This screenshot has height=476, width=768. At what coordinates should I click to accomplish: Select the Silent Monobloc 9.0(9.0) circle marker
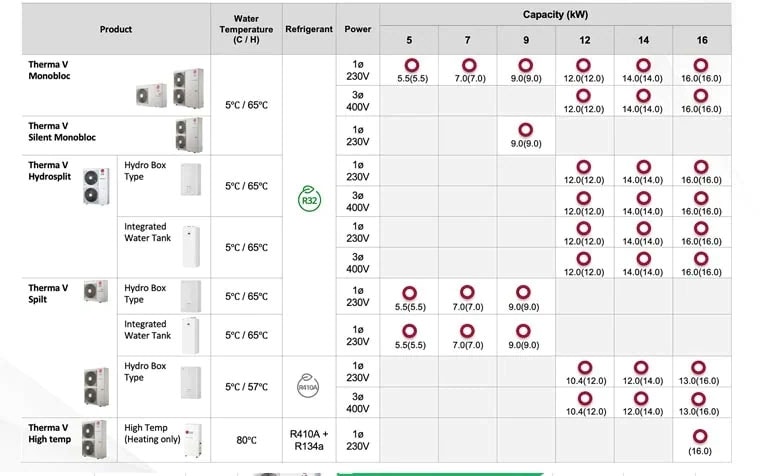point(525,130)
